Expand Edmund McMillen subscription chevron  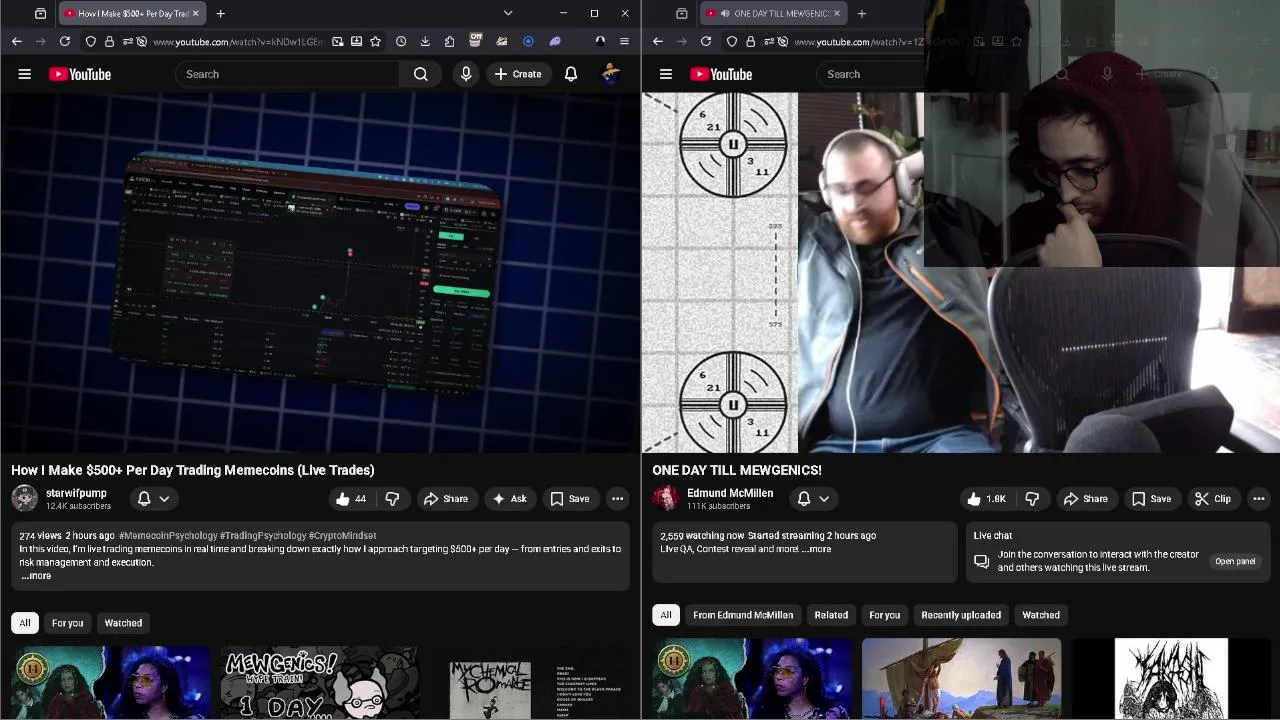(824, 498)
